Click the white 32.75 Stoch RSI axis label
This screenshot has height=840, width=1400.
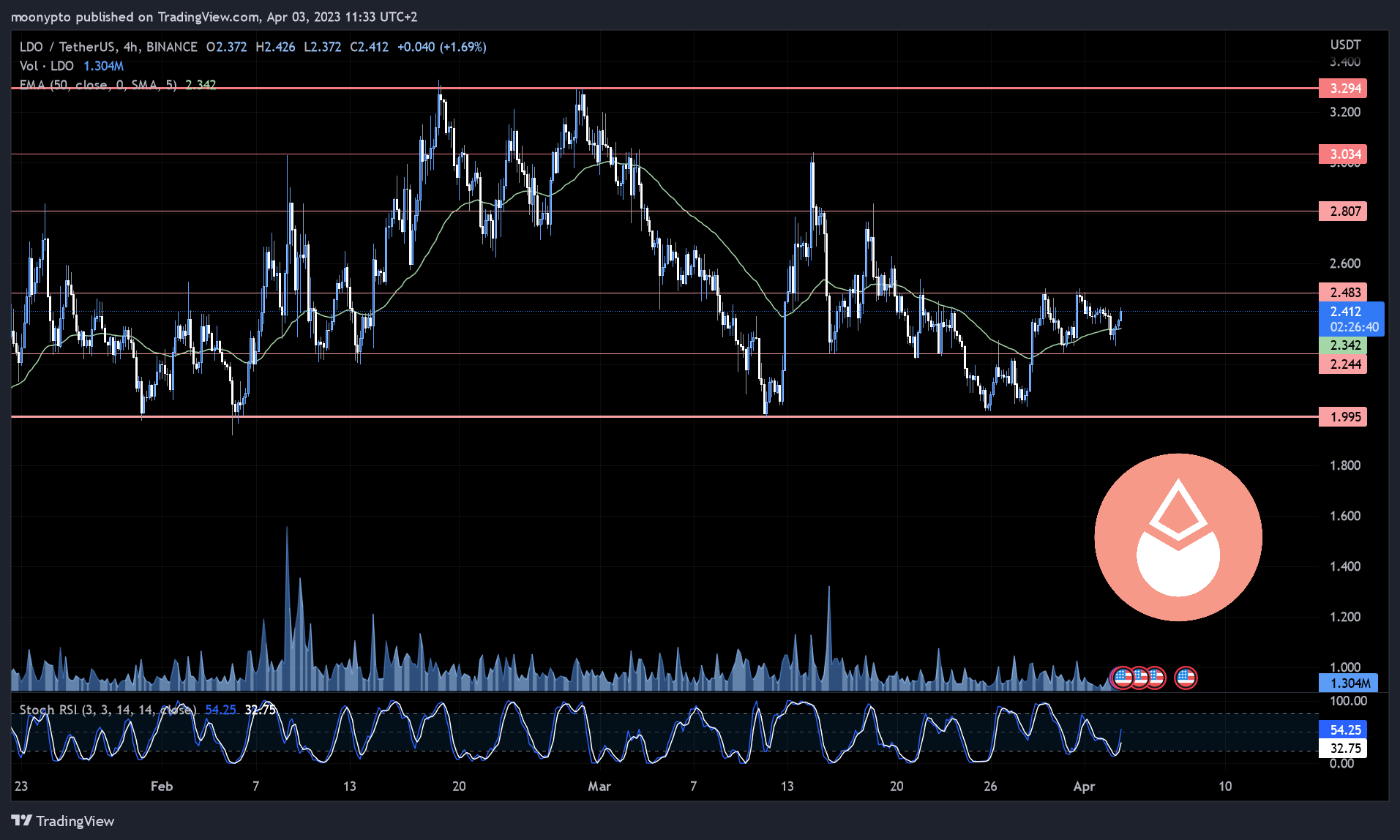coord(1343,749)
